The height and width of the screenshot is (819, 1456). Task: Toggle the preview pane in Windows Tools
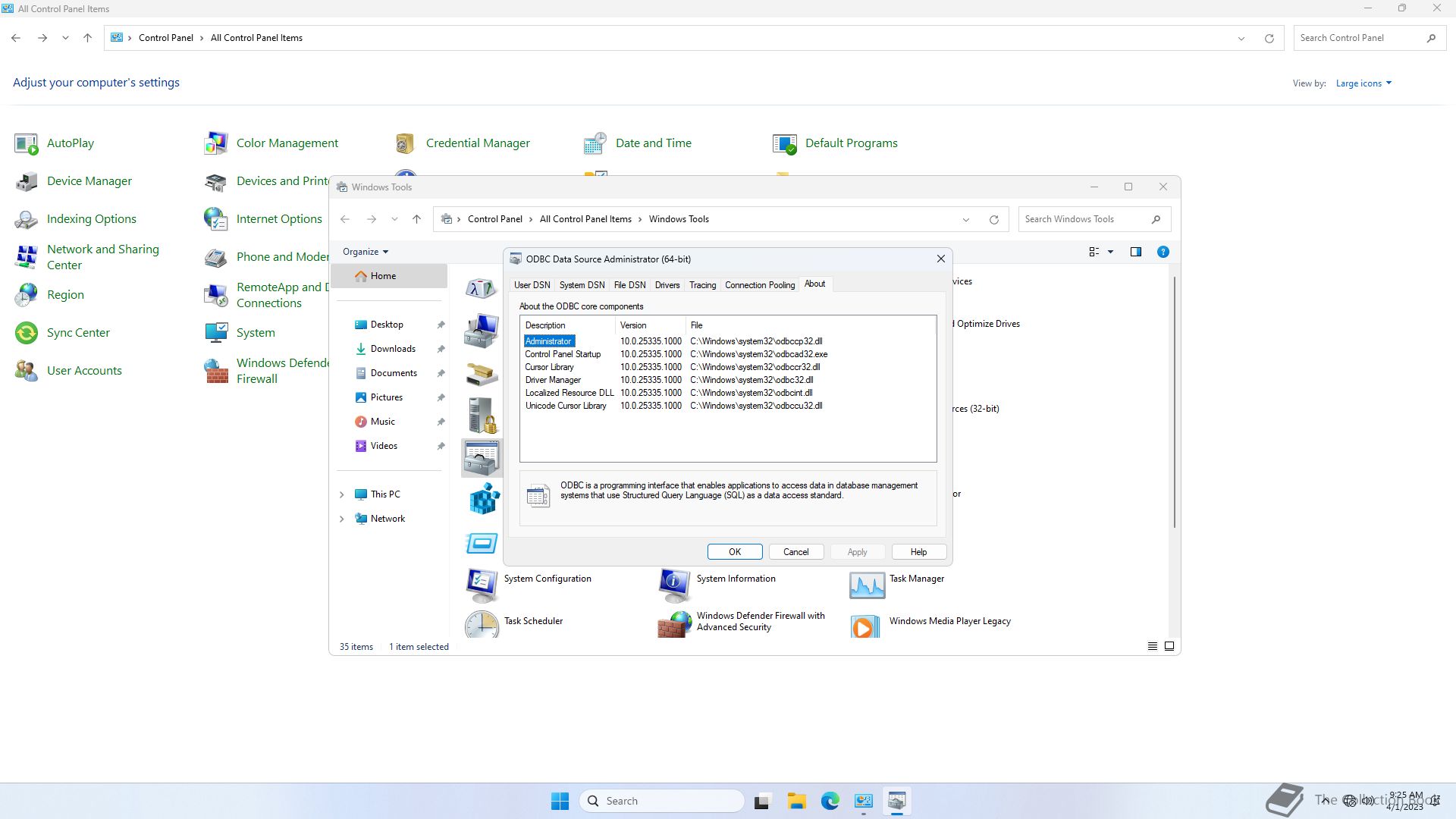click(1135, 252)
